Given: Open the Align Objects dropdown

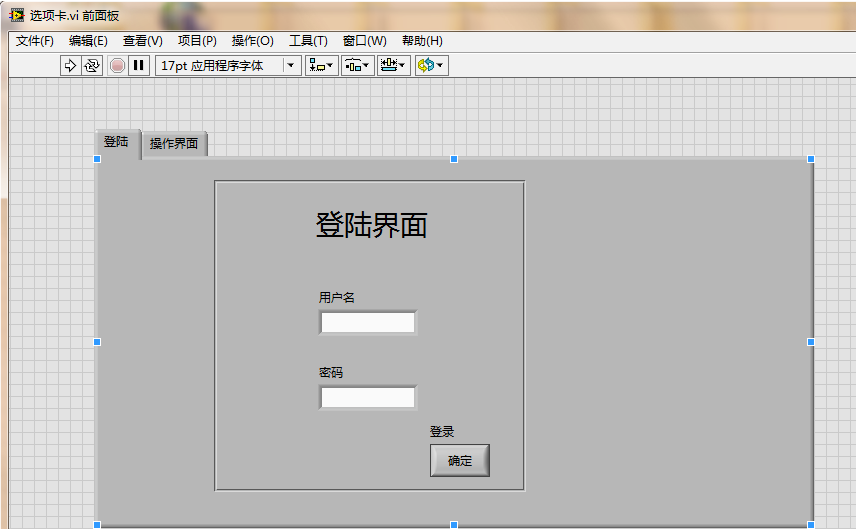Looking at the screenshot, I should [x=322, y=66].
